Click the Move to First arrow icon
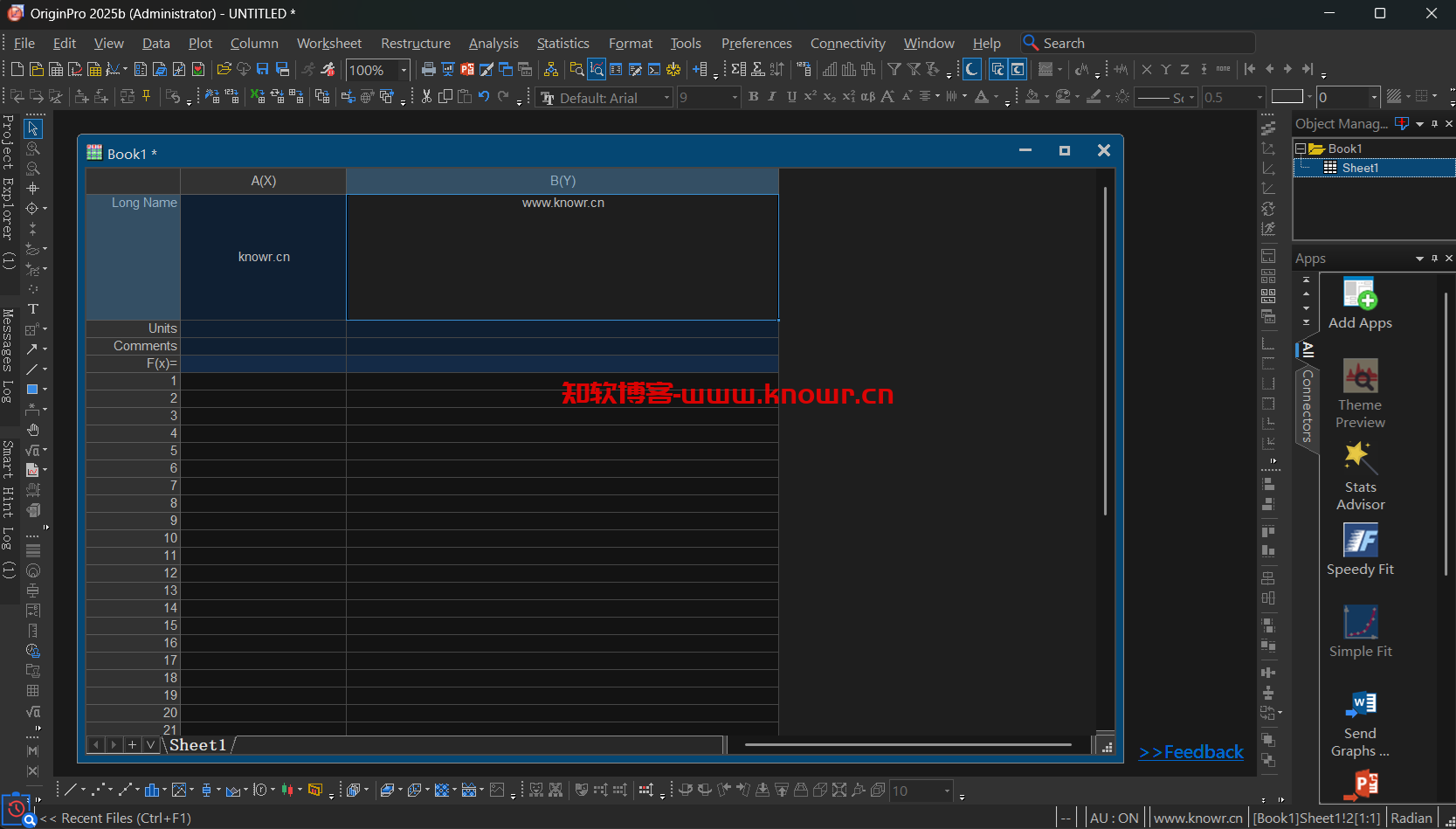Image resolution: width=1456 pixels, height=829 pixels. [1250, 69]
